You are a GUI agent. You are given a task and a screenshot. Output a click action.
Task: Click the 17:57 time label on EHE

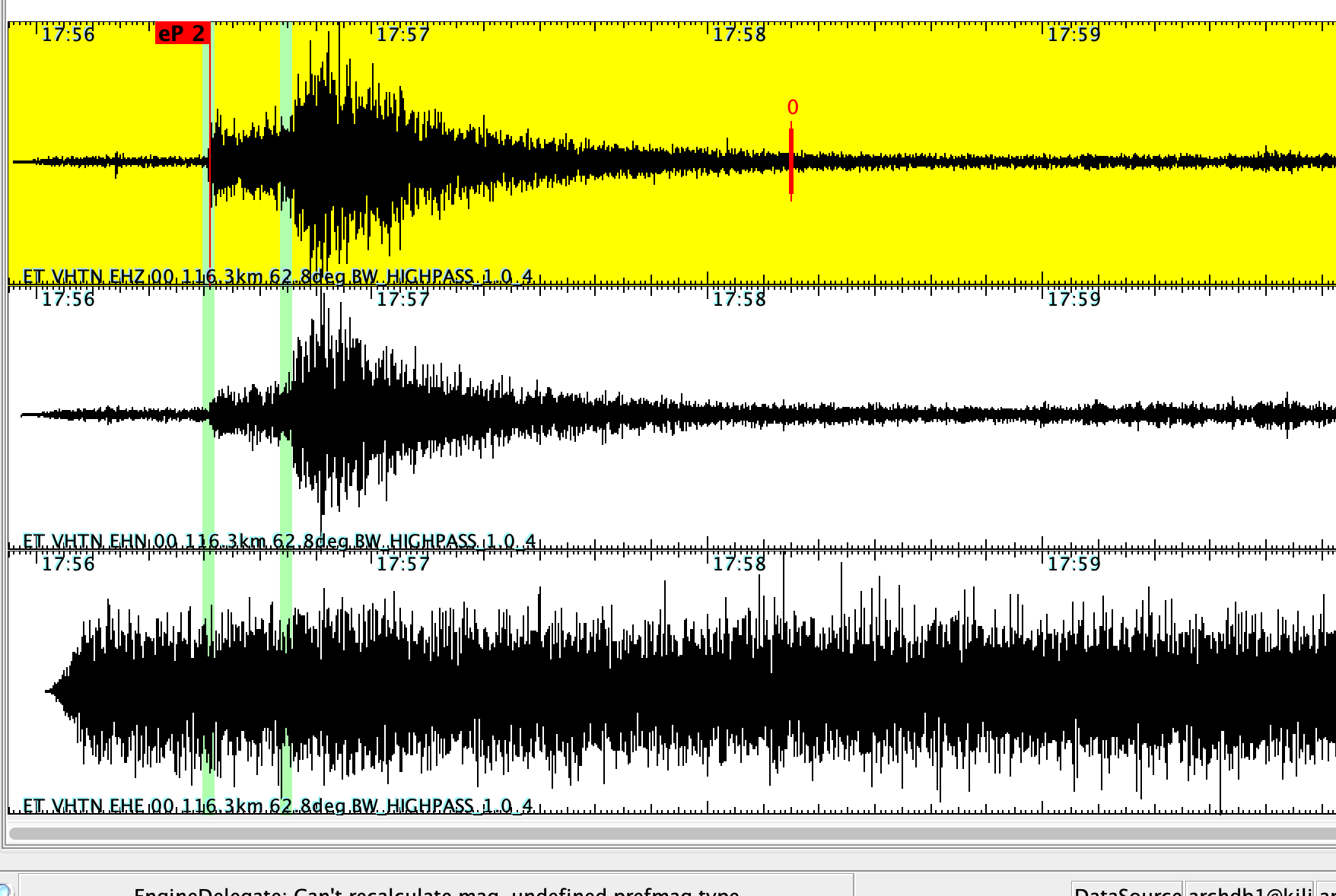tap(403, 564)
